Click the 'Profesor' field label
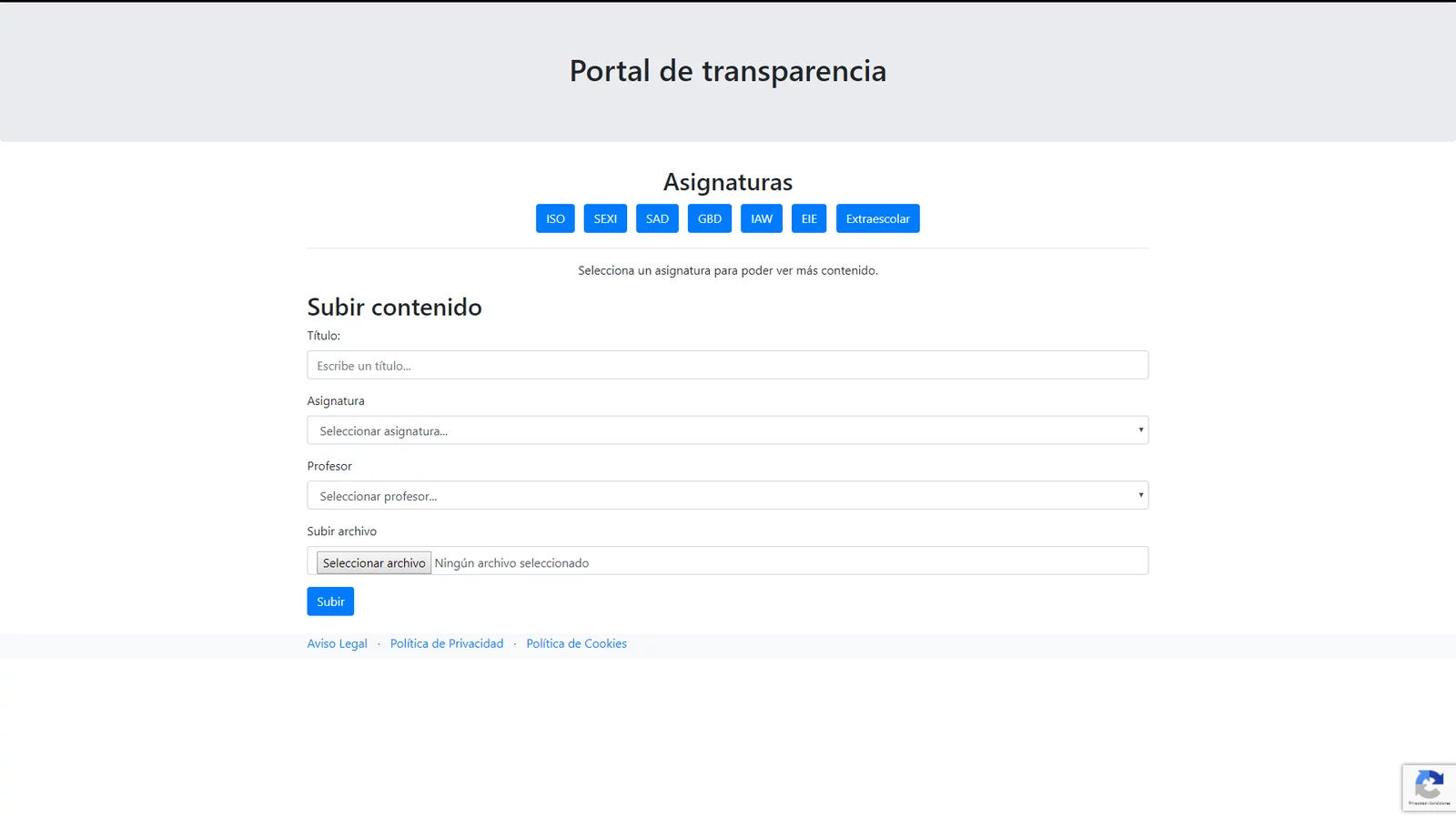The image size is (1456, 819). coord(329,466)
